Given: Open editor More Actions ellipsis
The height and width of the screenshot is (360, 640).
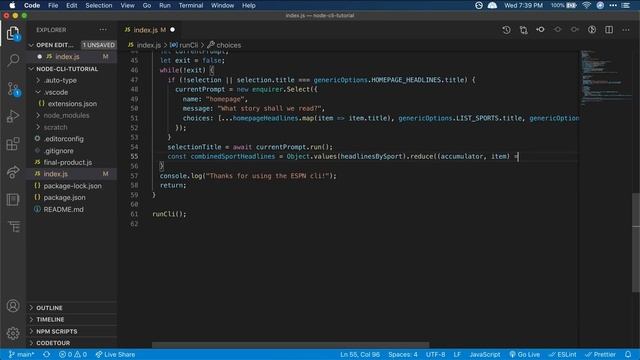Looking at the screenshot, I should (x=626, y=30).
